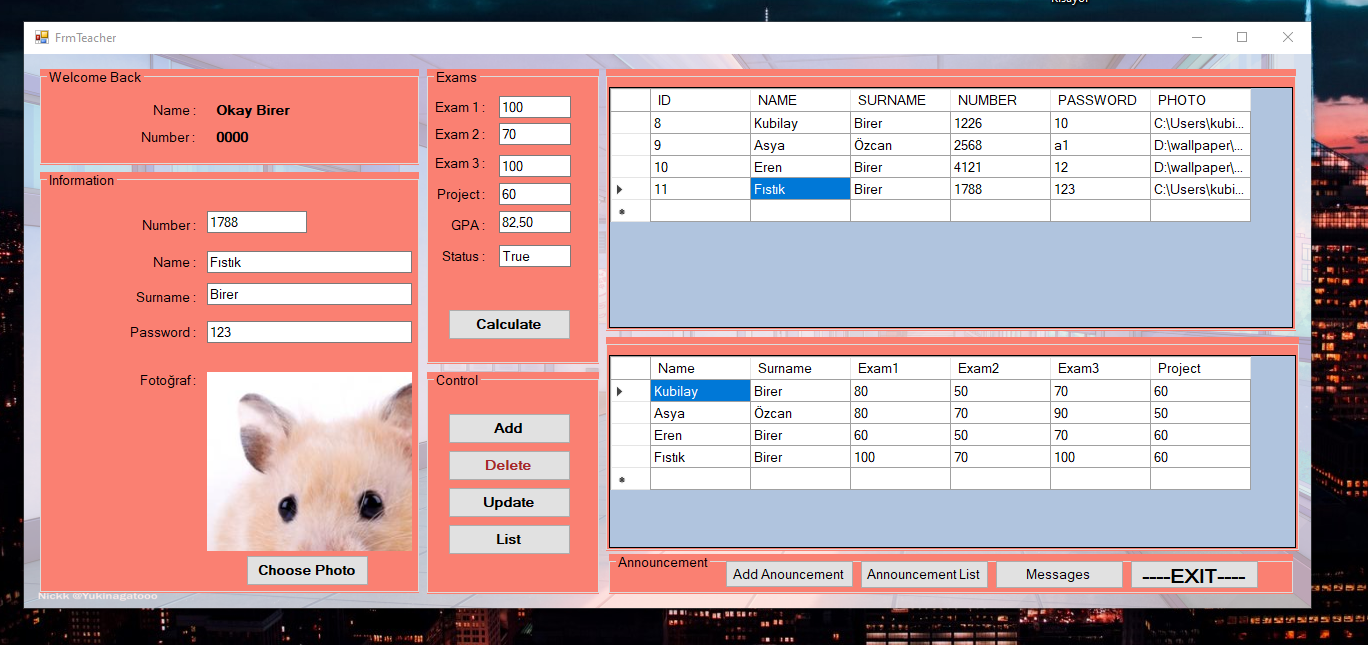Open the Messages button
1368x645 pixels.
1058,574
